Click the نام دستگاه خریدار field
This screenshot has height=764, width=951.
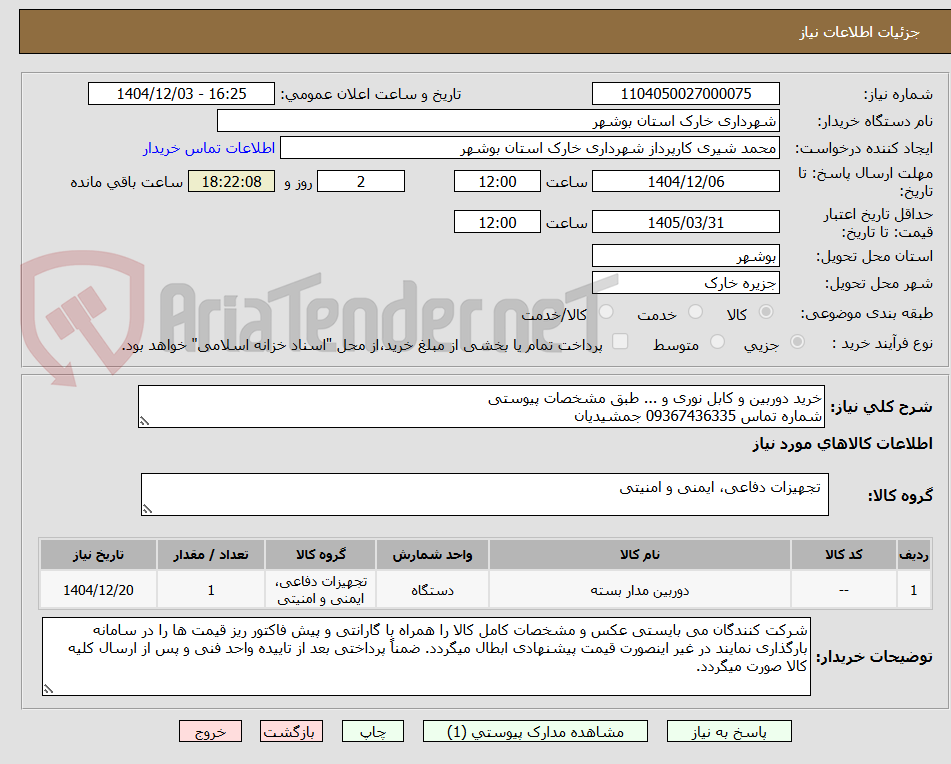click(x=498, y=121)
